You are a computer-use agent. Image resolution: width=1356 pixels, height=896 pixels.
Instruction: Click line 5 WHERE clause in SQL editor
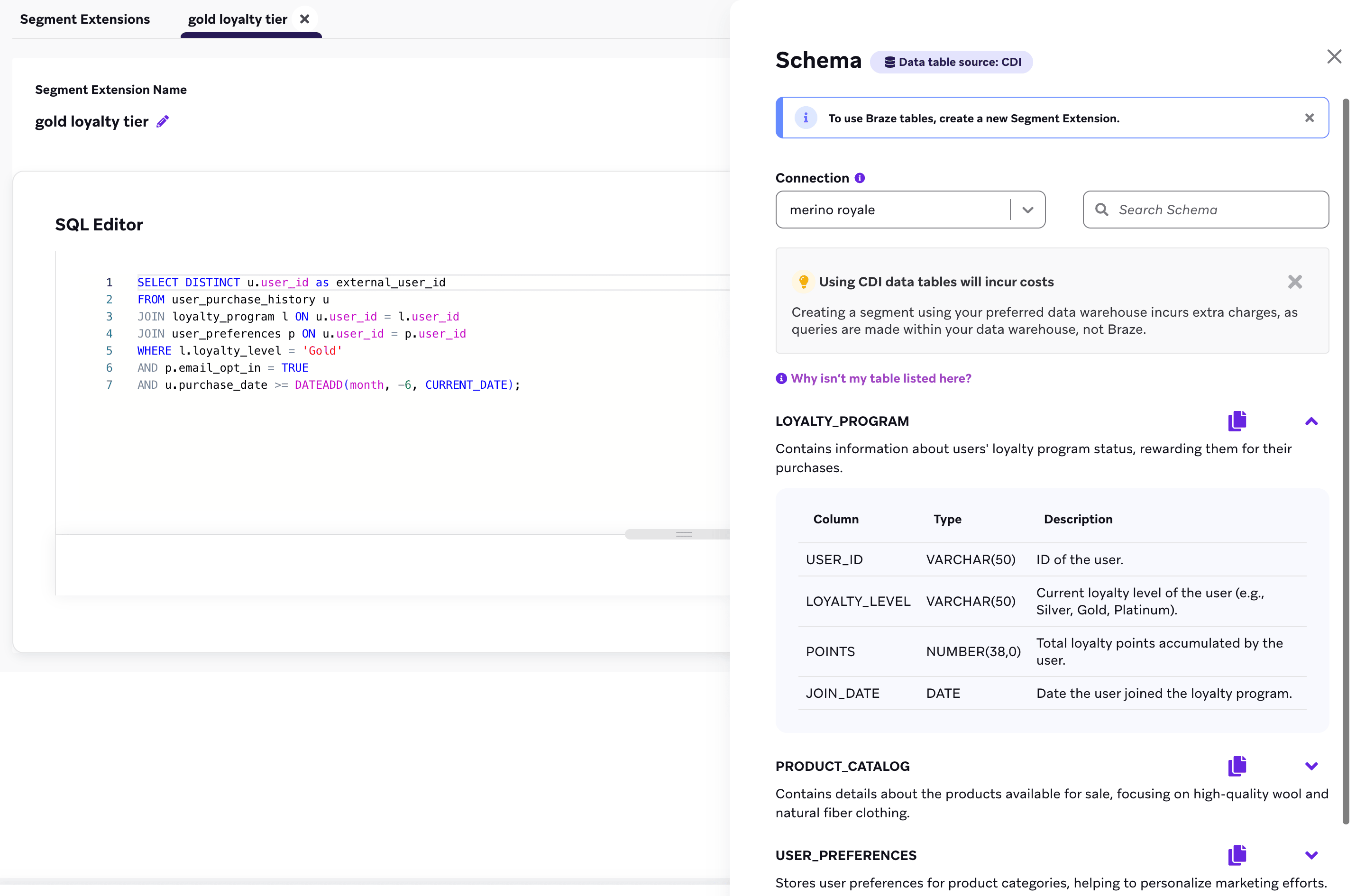[x=240, y=351]
